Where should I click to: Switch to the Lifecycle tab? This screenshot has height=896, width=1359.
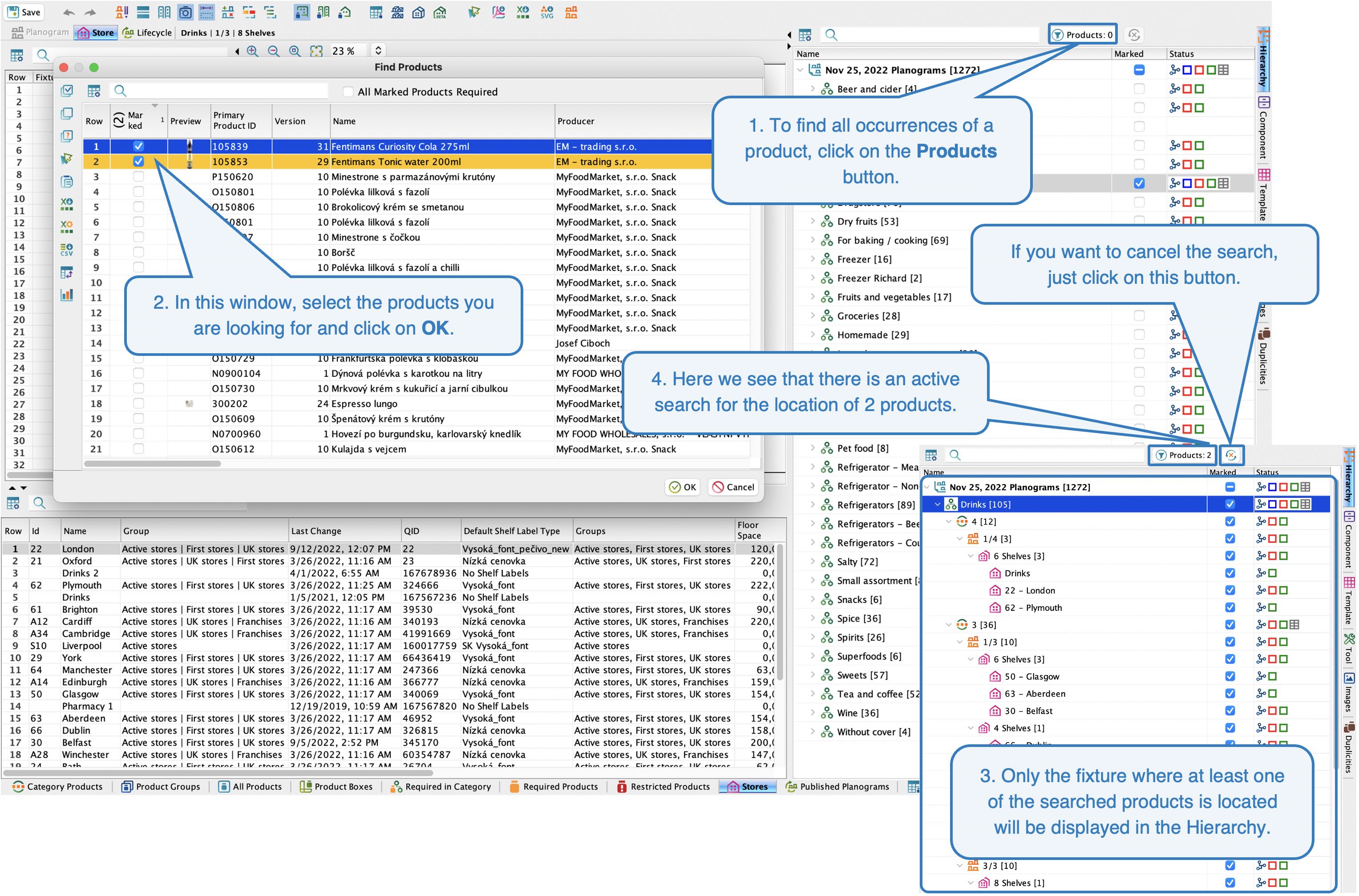(147, 32)
